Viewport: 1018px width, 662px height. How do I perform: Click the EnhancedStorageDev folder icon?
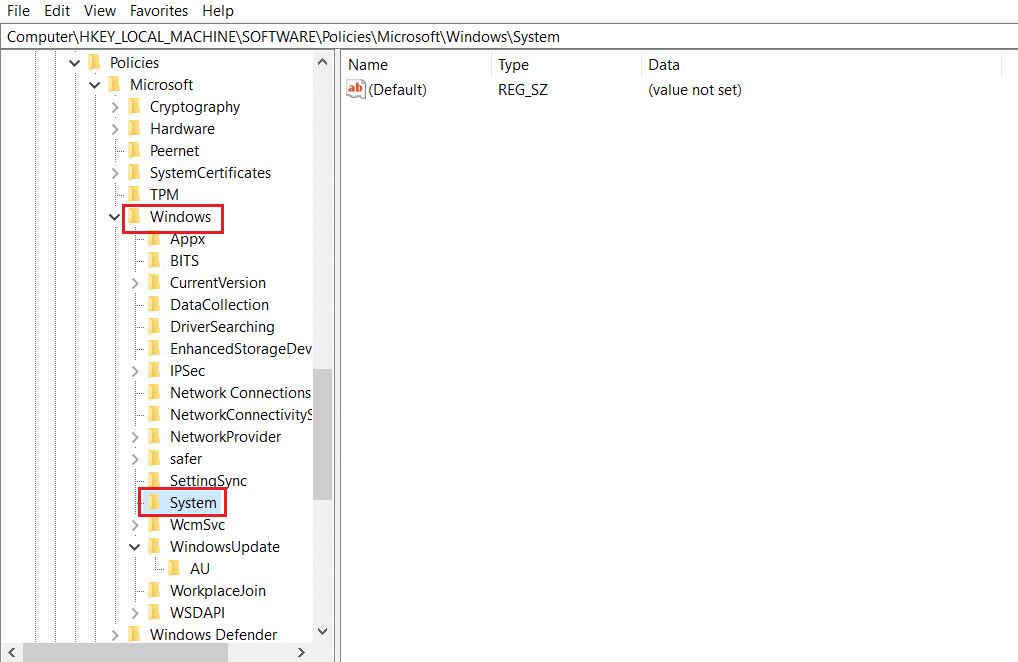[155, 349]
